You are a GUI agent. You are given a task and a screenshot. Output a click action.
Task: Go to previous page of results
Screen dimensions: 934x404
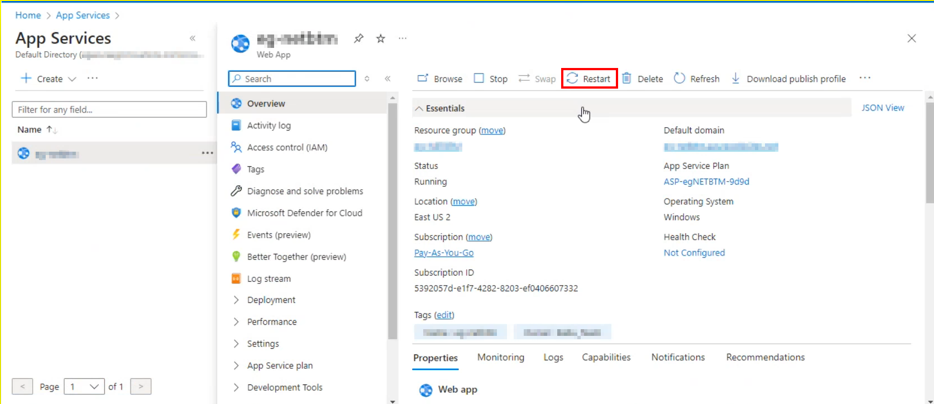(x=23, y=387)
